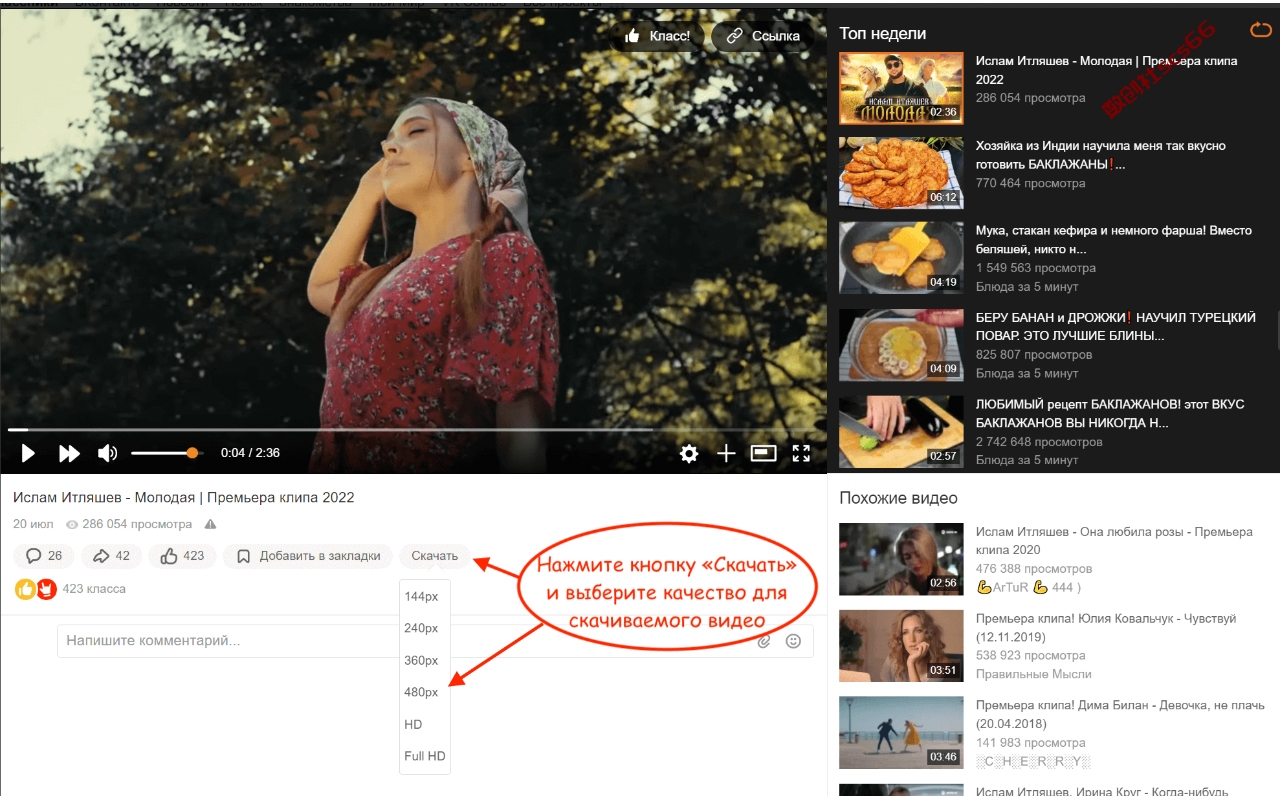Click the report warning triangle icon

[210, 524]
